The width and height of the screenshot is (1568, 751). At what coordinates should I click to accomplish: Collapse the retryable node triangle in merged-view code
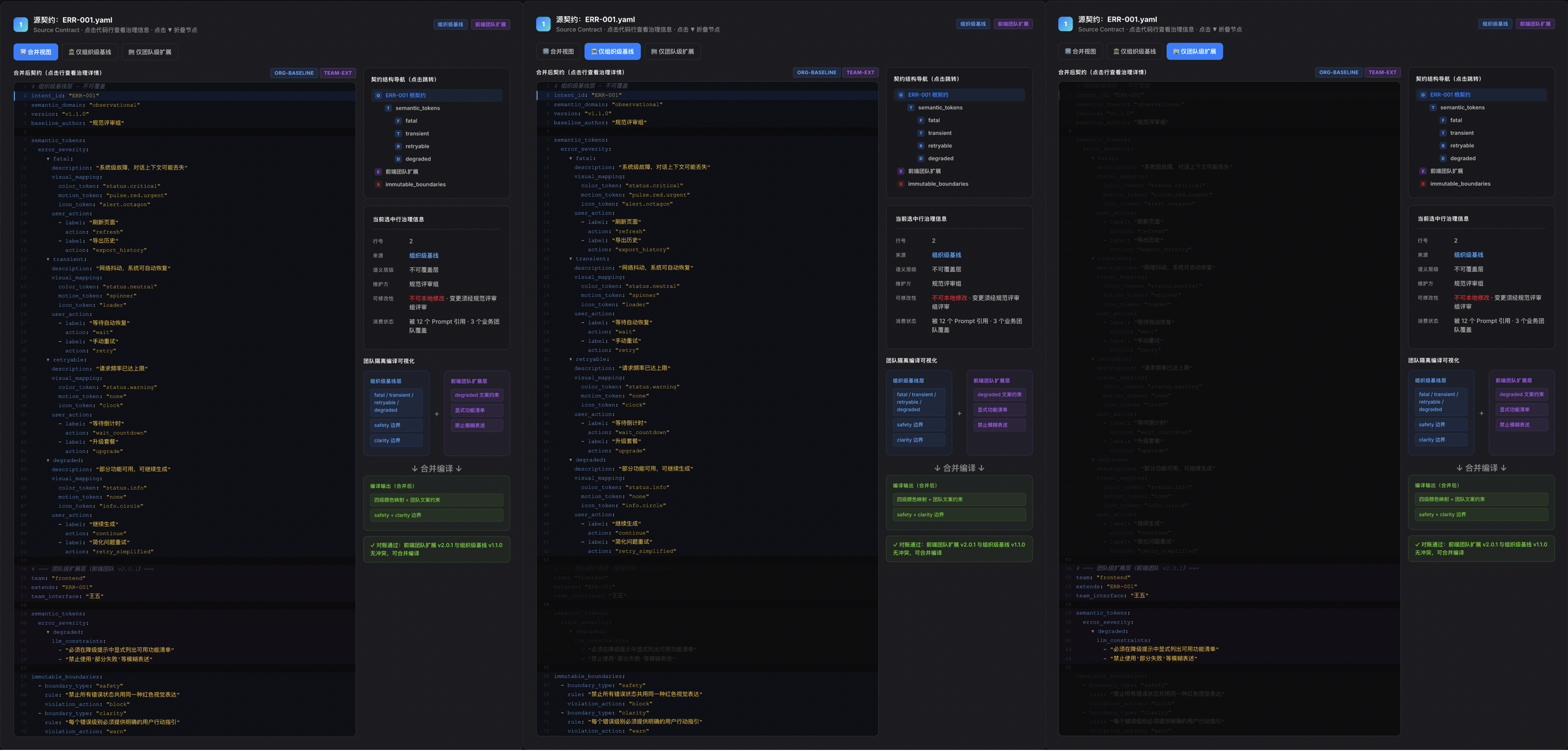click(48, 359)
